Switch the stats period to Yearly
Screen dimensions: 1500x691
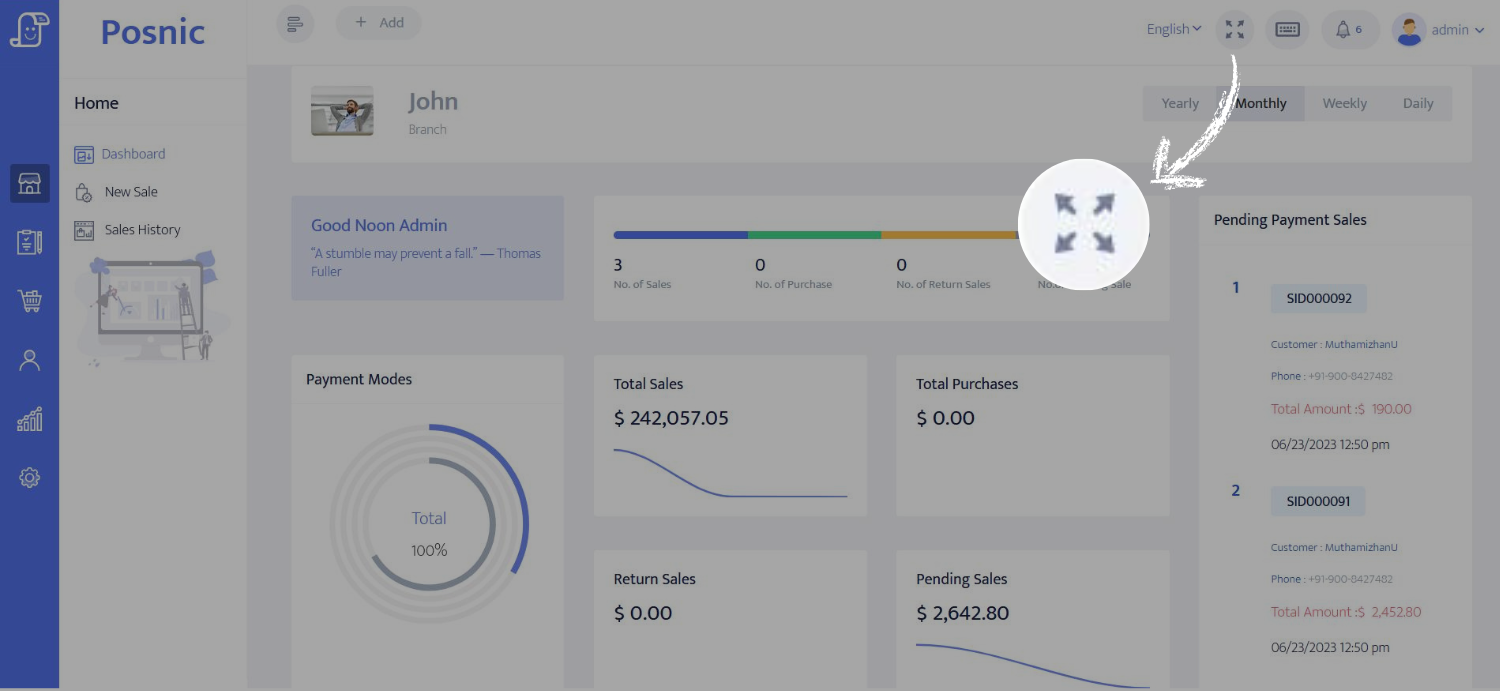click(x=1179, y=103)
